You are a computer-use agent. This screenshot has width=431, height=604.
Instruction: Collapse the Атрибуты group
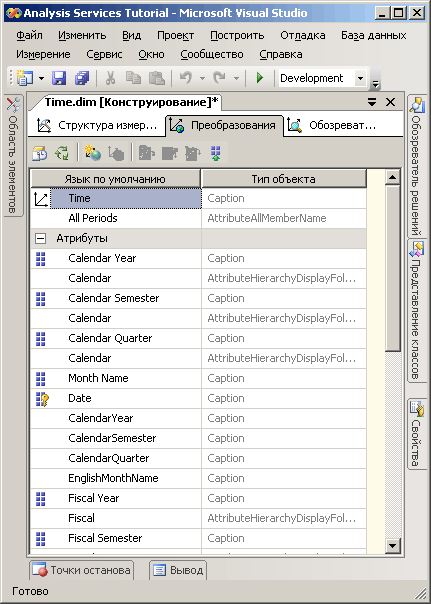click(x=40, y=238)
